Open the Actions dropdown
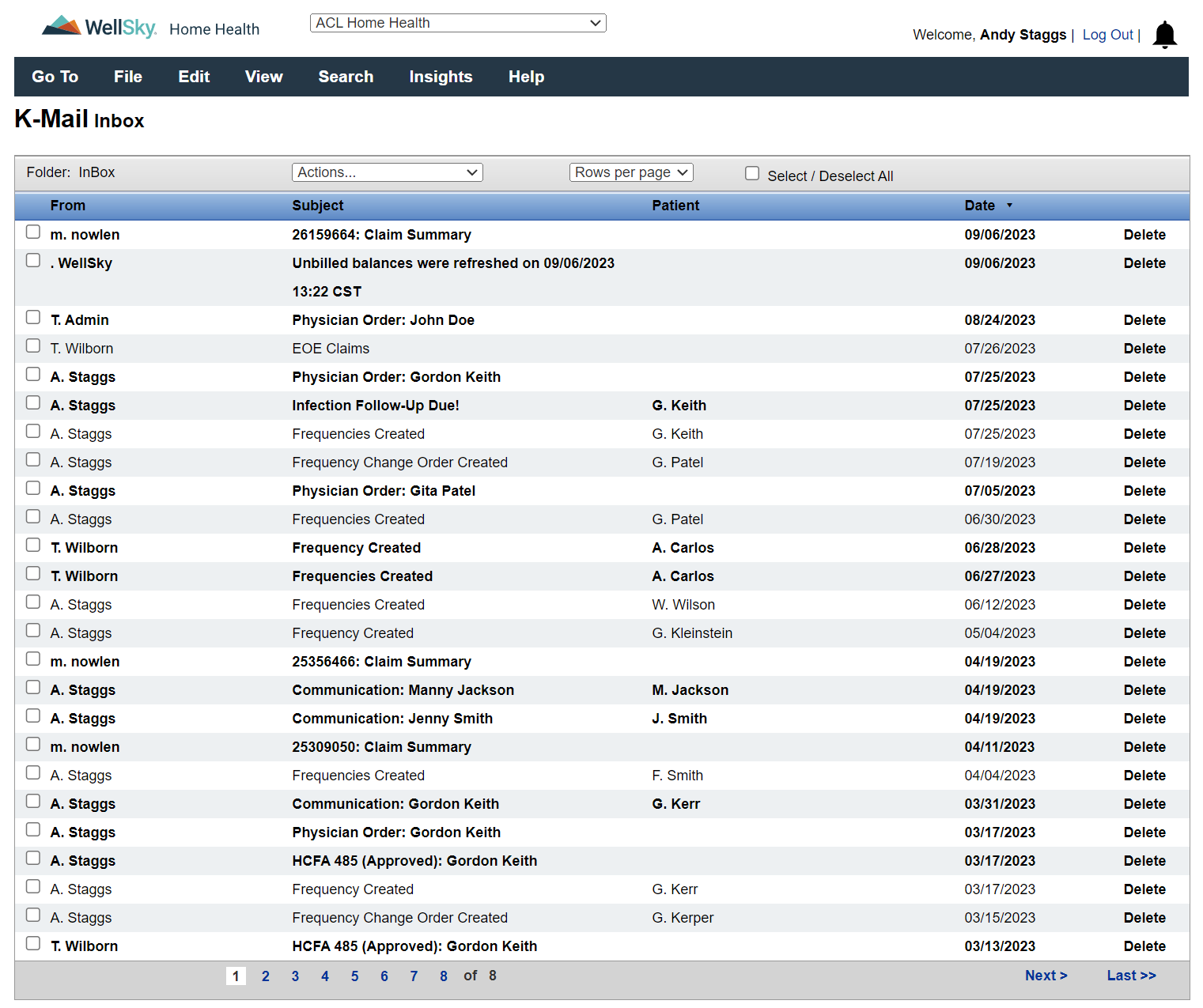 pyautogui.click(x=387, y=172)
